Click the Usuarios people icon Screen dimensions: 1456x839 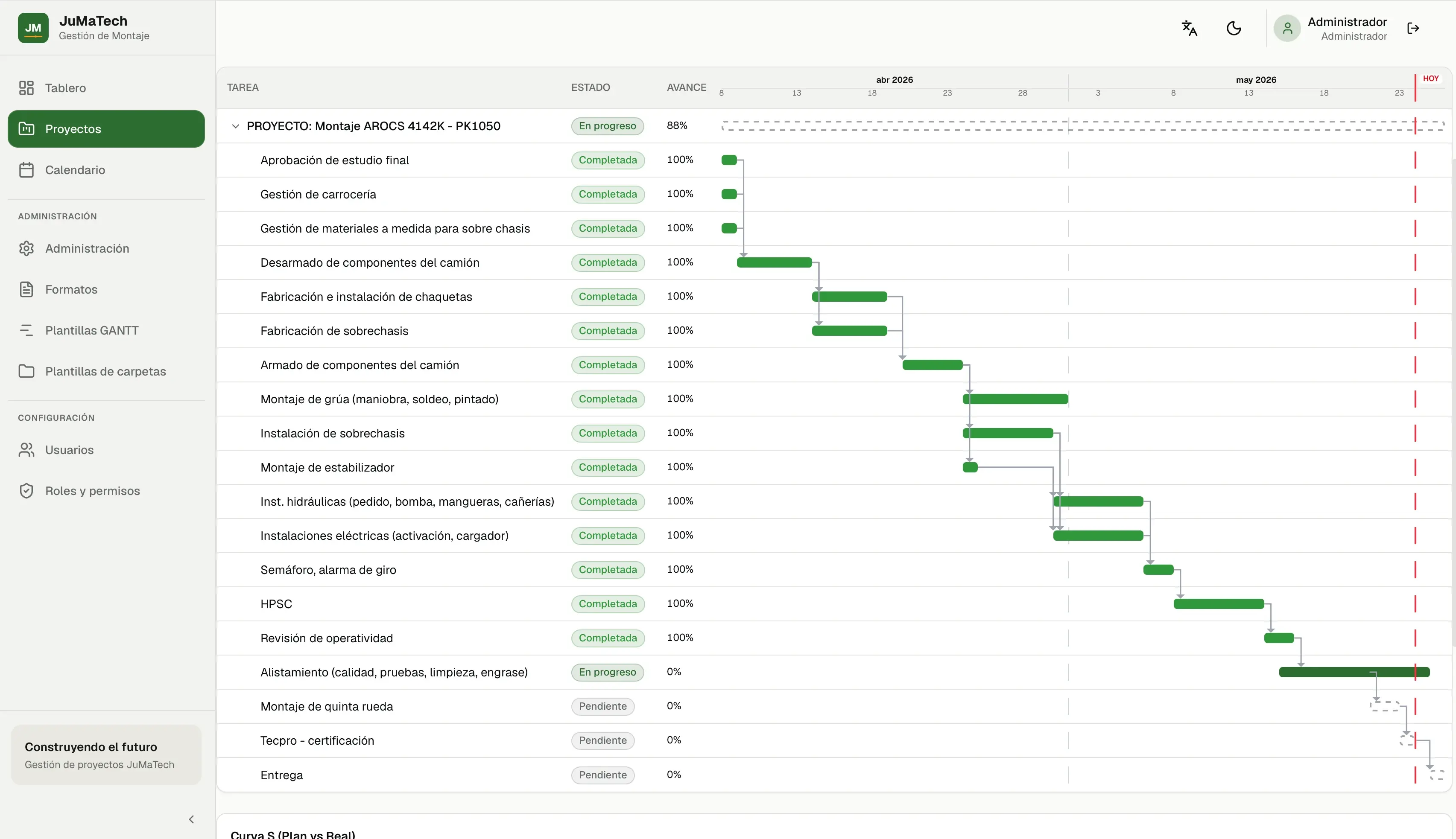(x=26, y=449)
